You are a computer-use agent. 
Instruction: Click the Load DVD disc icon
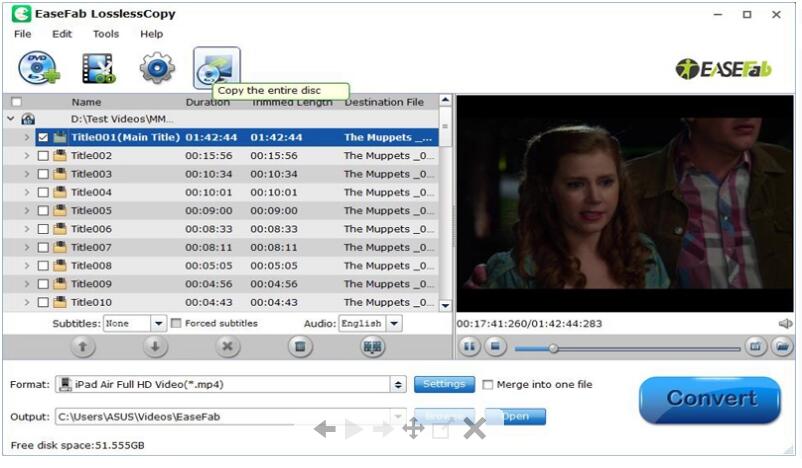coord(39,68)
